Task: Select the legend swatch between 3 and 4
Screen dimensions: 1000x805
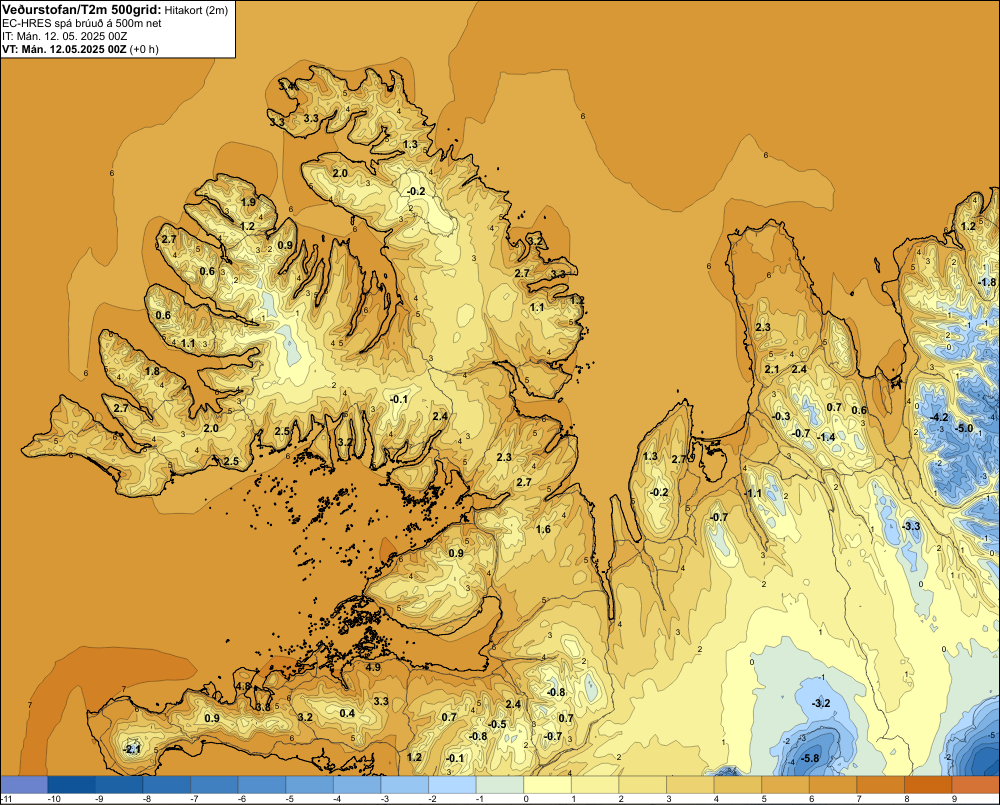Action: 691,785
